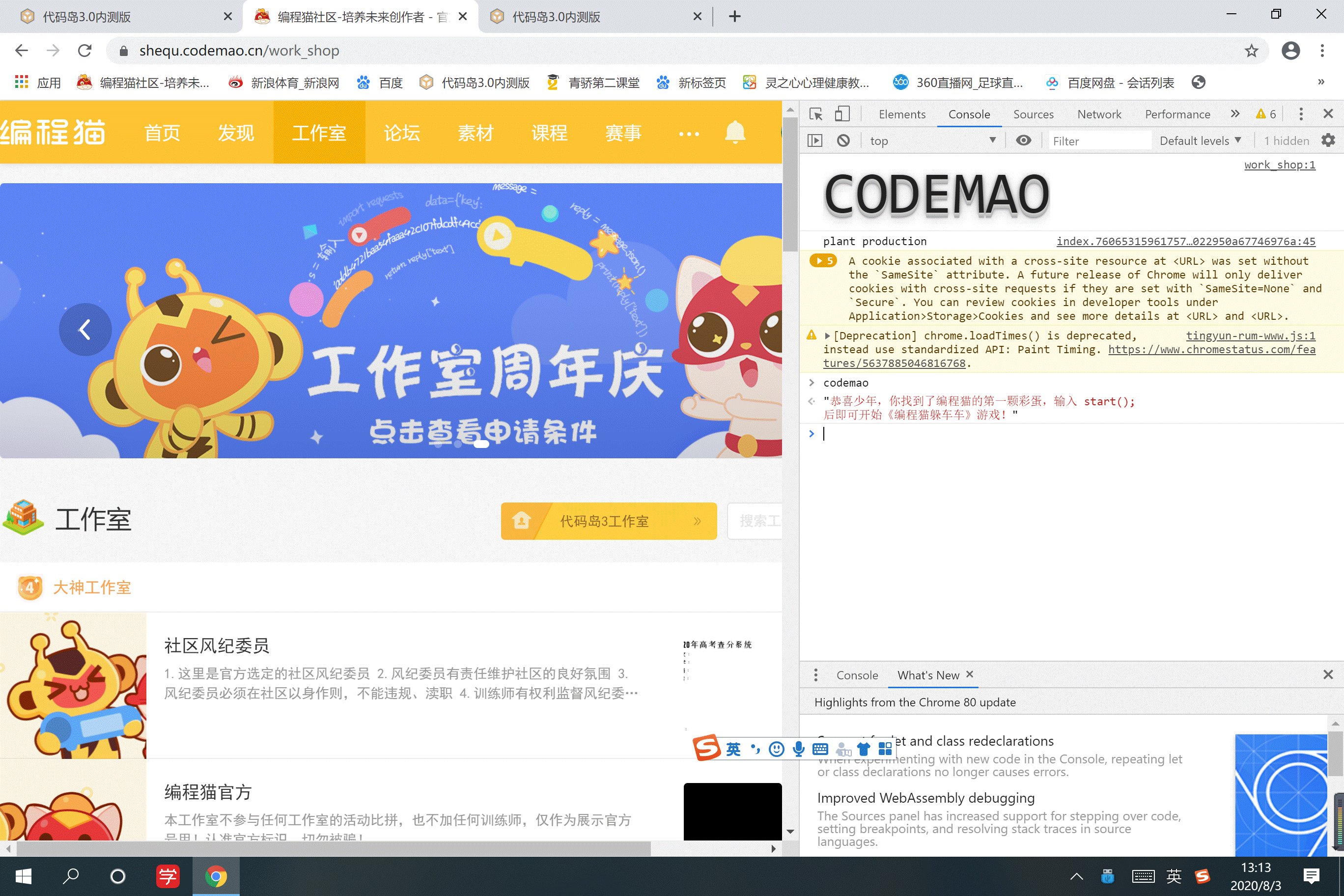The height and width of the screenshot is (896, 1344).
Task: Expand the grouped cookie warning badge 5
Action: coord(823,261)
